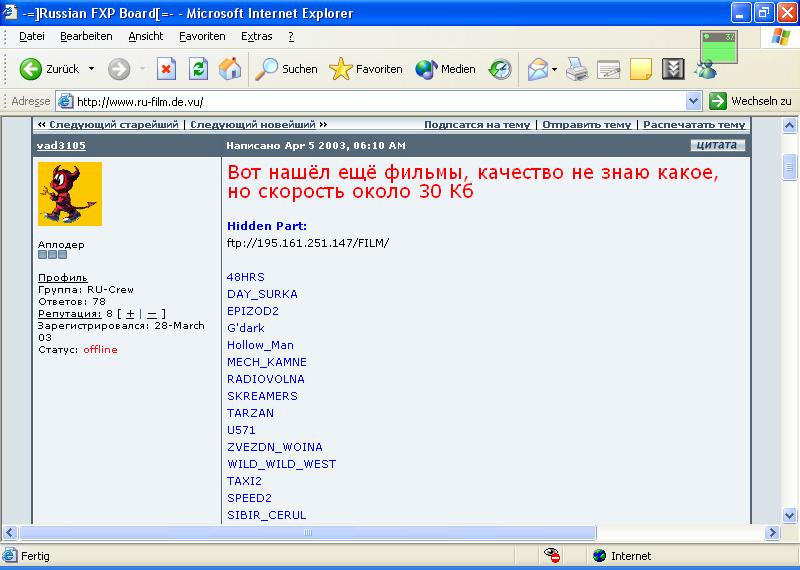Open the vad3105 username link
Screen dimensions: 800x570
coord(61,145)
